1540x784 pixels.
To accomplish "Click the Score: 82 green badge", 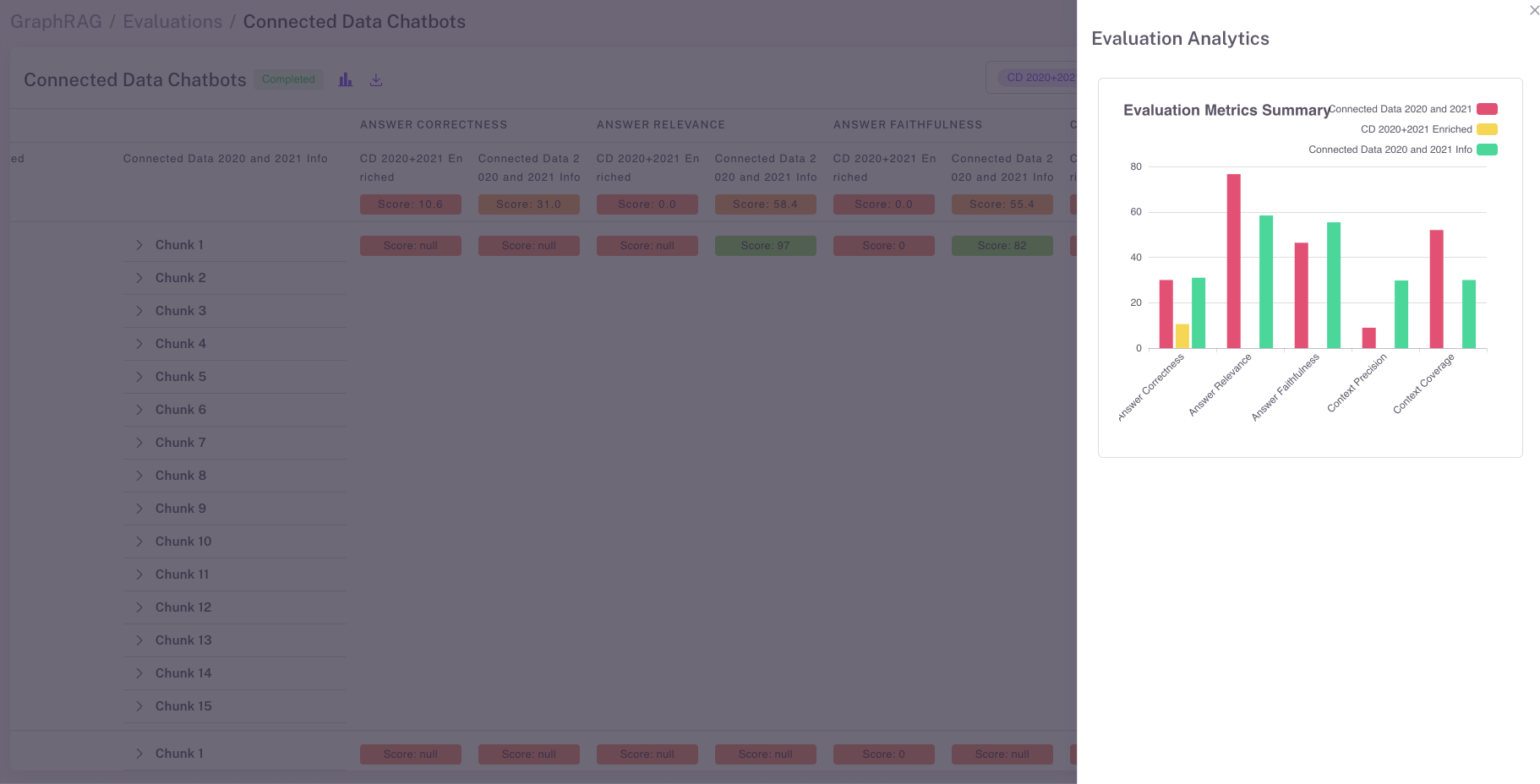I will coord(1002,246).
